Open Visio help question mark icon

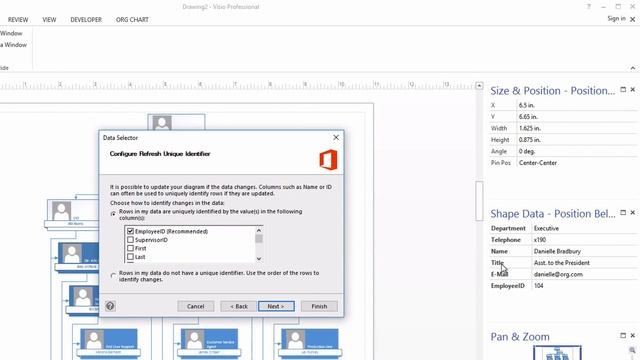pyautogui.click(x=589, y=7)
